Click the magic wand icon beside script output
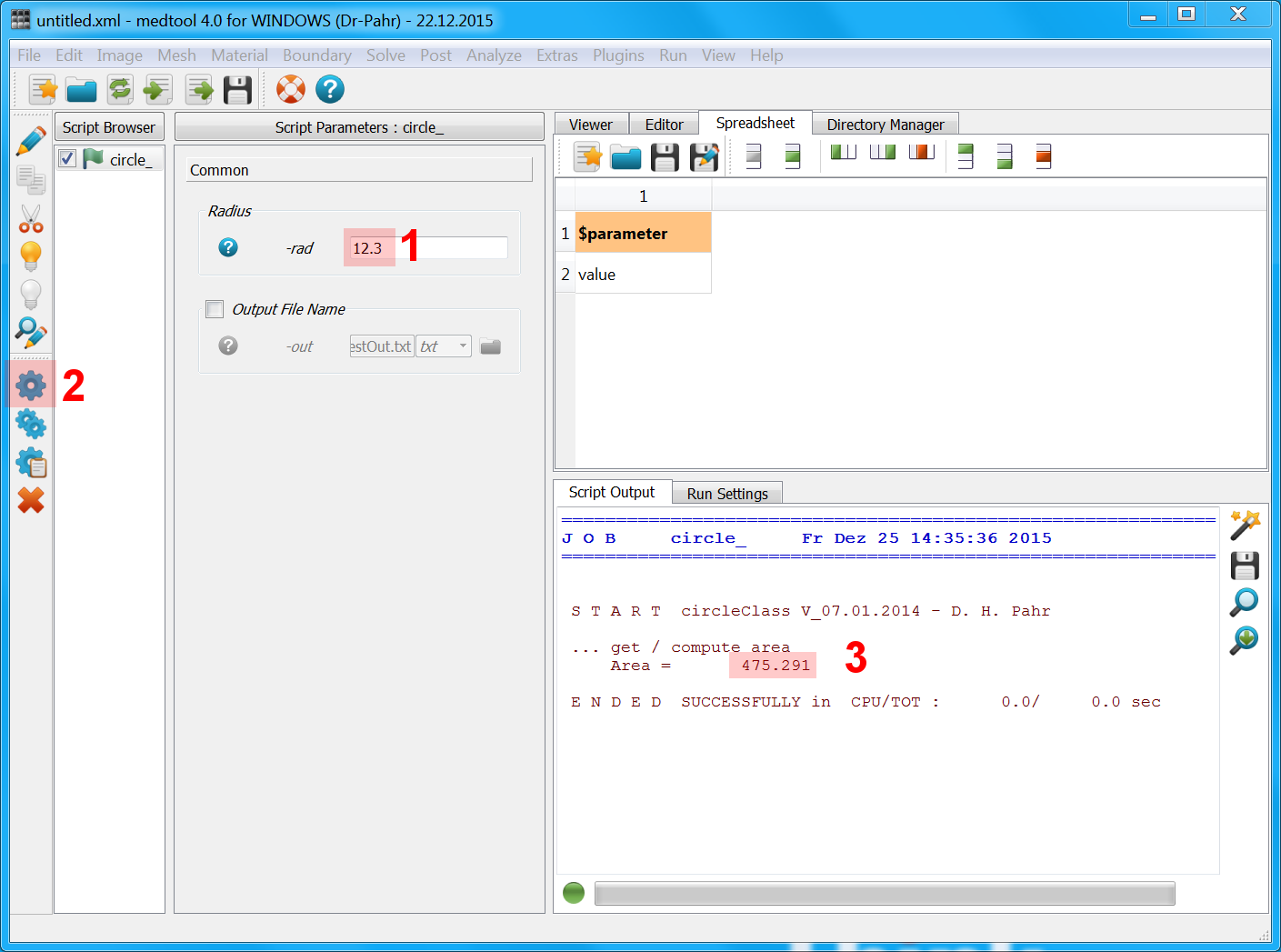 [x=1245, y=526]
